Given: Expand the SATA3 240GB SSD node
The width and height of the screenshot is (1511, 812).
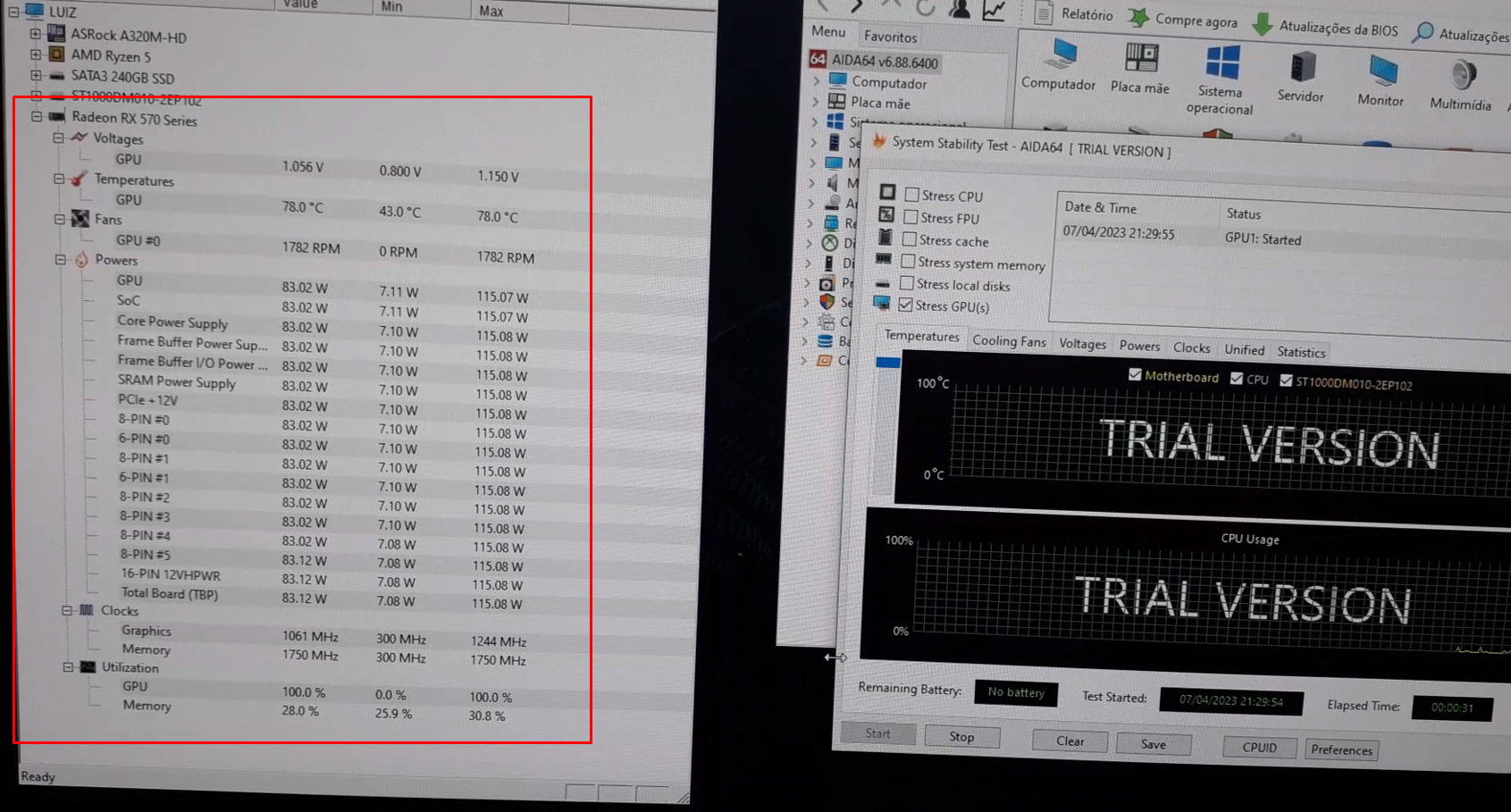Looking at the screenshot, I should [x=35, y=75].
